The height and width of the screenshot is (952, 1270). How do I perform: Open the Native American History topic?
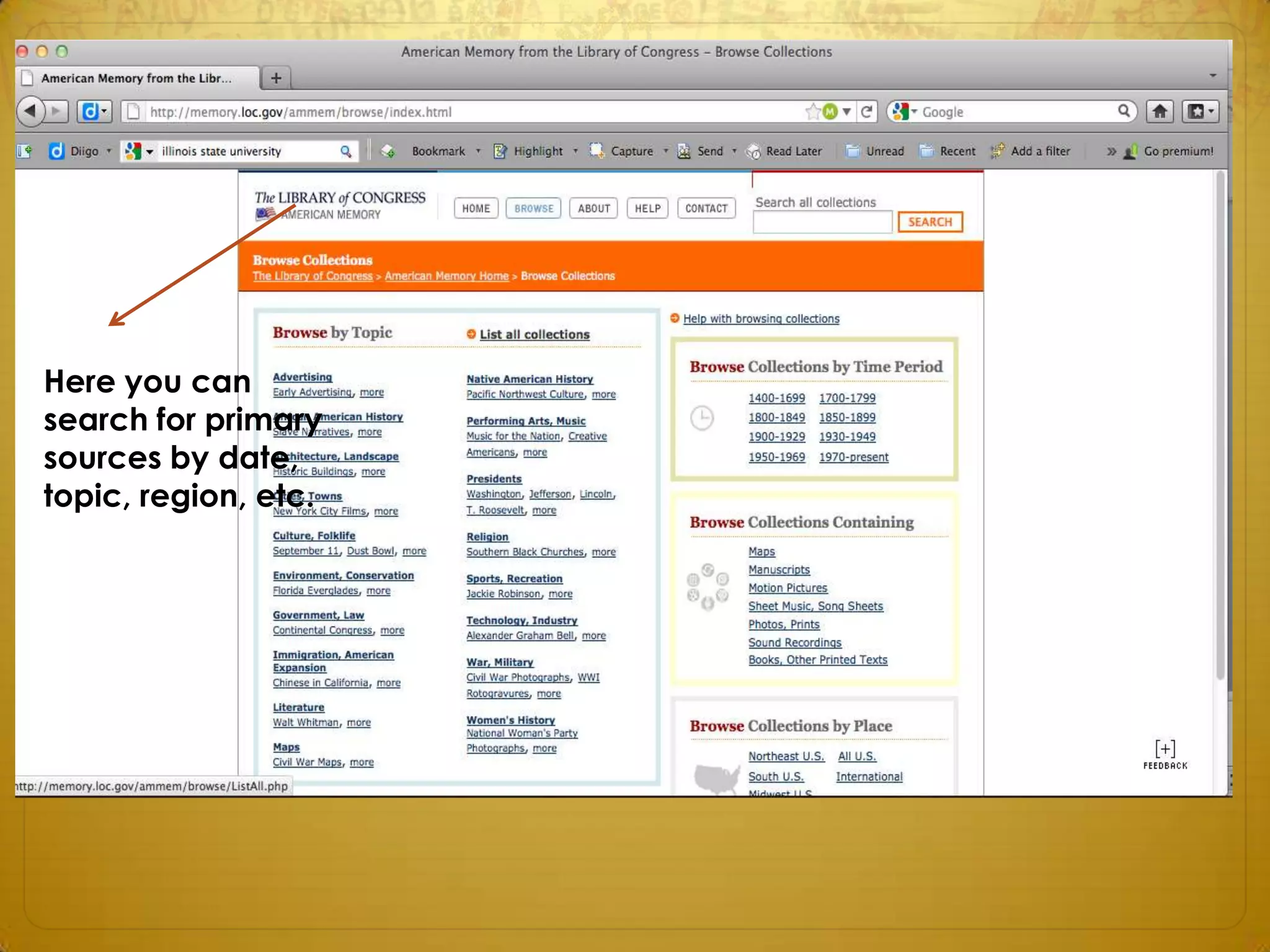[x=530, y=379]
